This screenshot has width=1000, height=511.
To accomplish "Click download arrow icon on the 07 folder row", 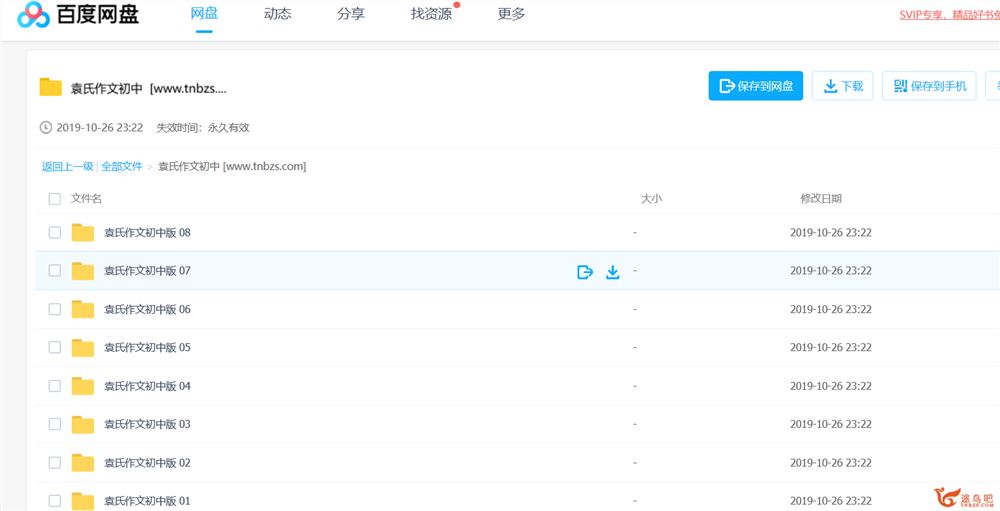I will click(x=613, y=272).
